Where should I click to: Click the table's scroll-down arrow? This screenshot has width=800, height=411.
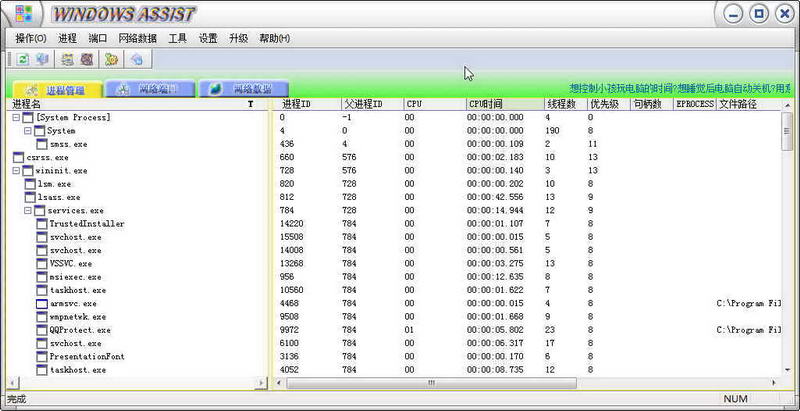click(787, 371)
